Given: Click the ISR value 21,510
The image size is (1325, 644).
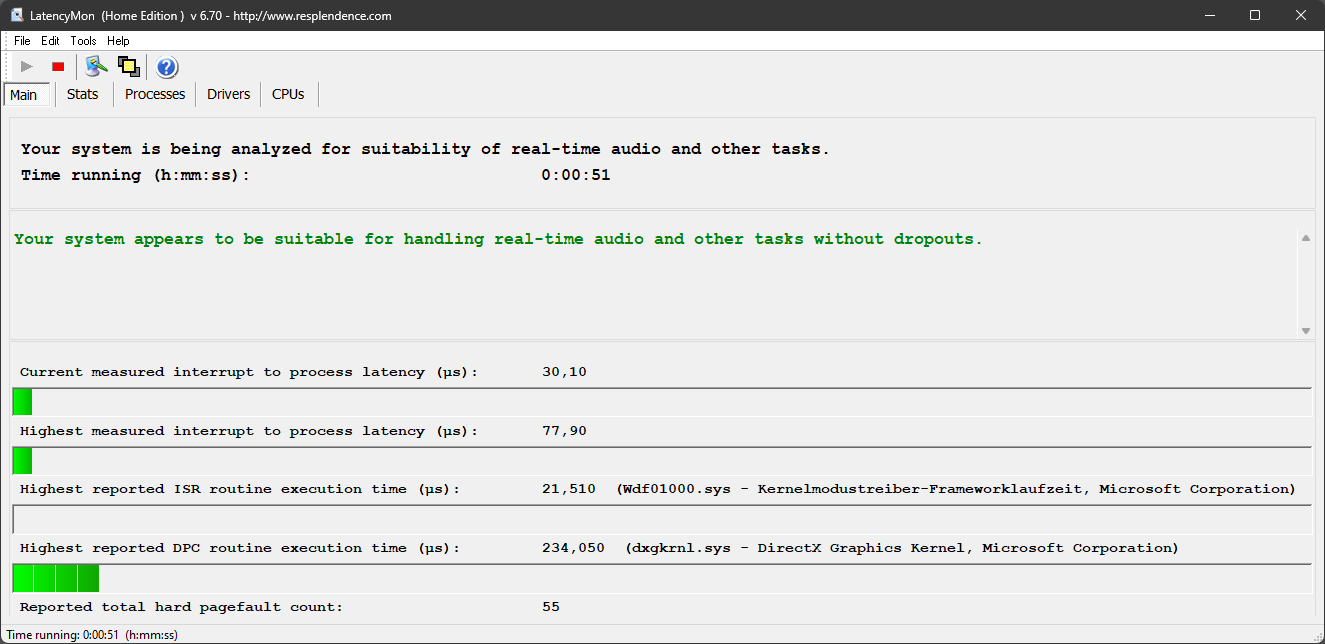Looking at the screenshot, I should [x=568, y=489].
